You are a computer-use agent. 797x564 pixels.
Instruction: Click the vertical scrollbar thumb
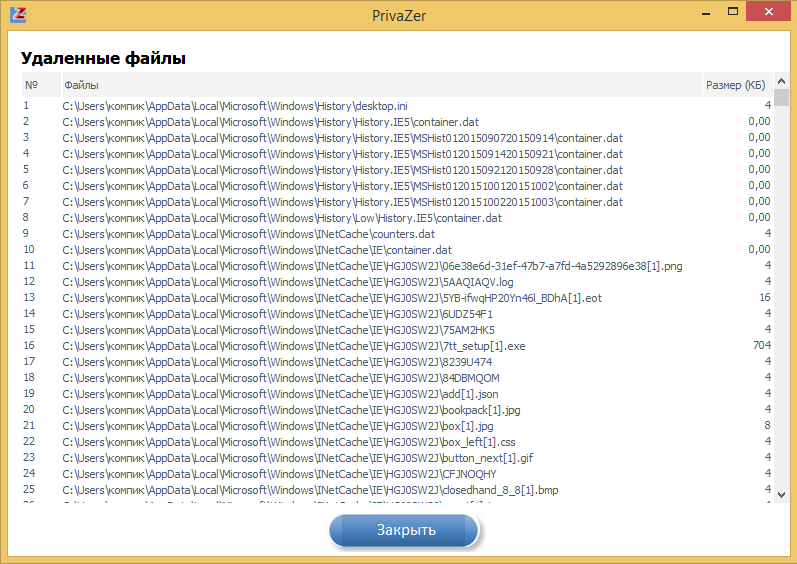[x=781, y=97]
